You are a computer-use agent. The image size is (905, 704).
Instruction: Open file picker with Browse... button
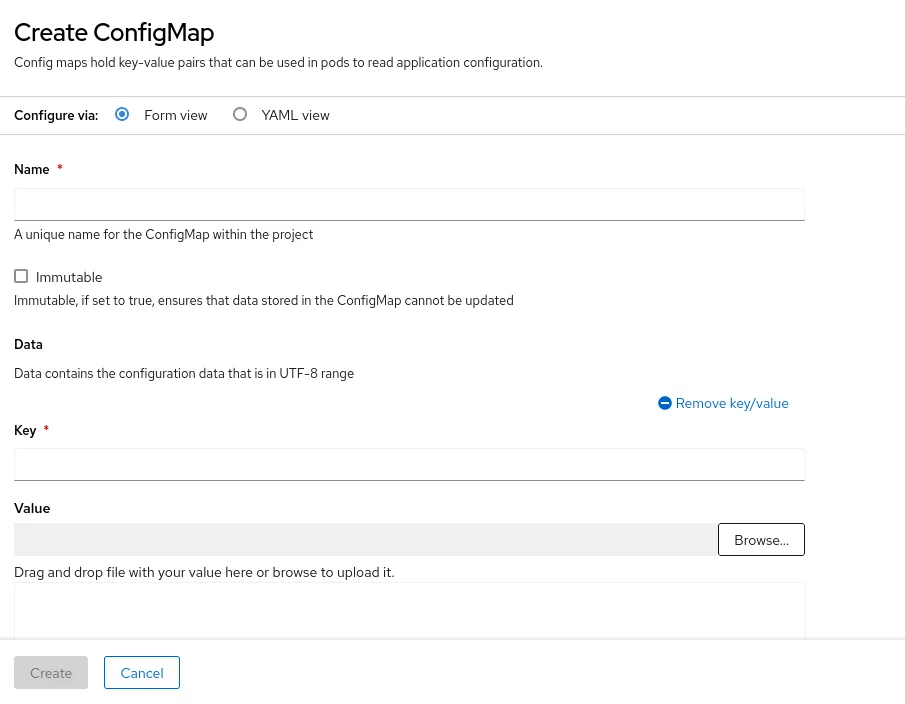(x=761, y=539)
